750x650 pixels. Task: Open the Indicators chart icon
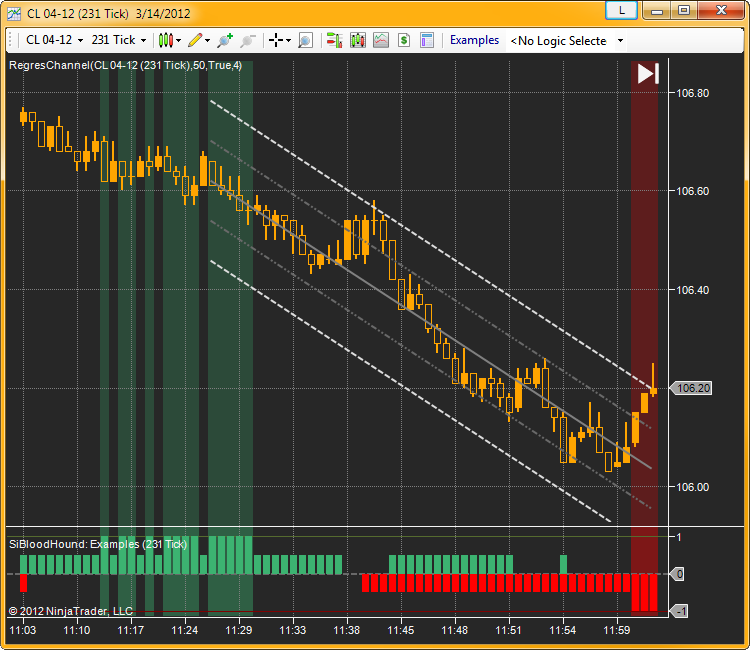[x=381, y=40]
